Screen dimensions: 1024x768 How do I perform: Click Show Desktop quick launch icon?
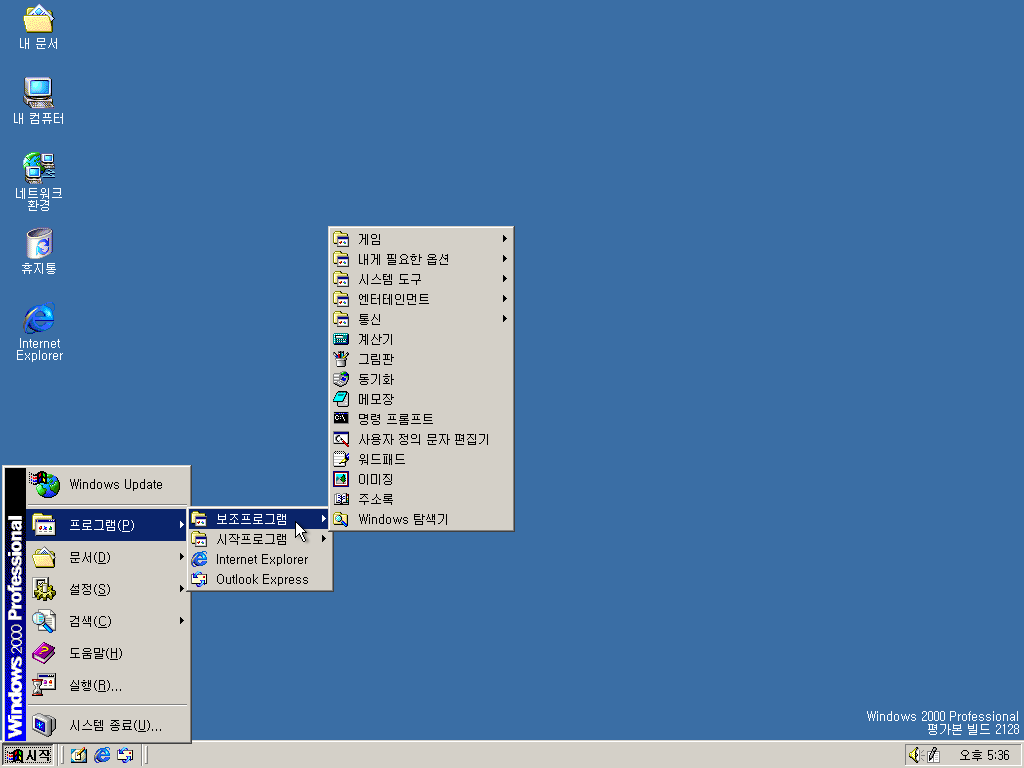point(79,756)
